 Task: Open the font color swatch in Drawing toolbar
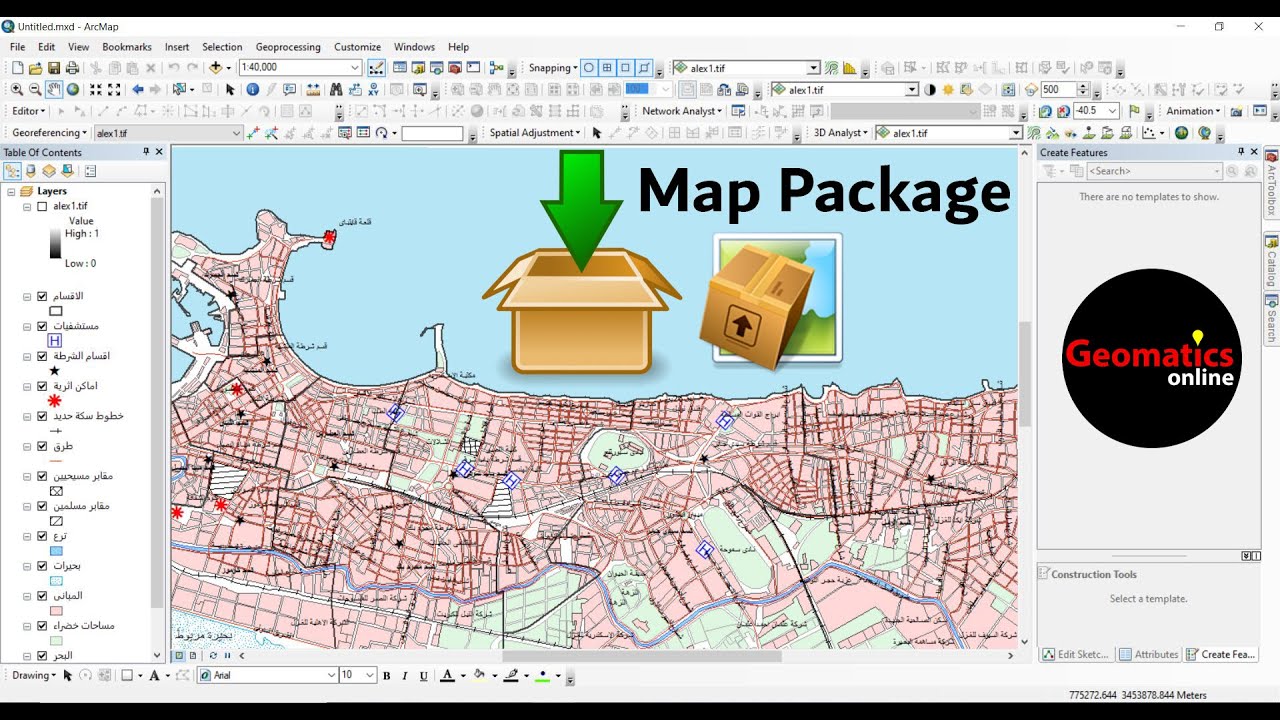447,676
